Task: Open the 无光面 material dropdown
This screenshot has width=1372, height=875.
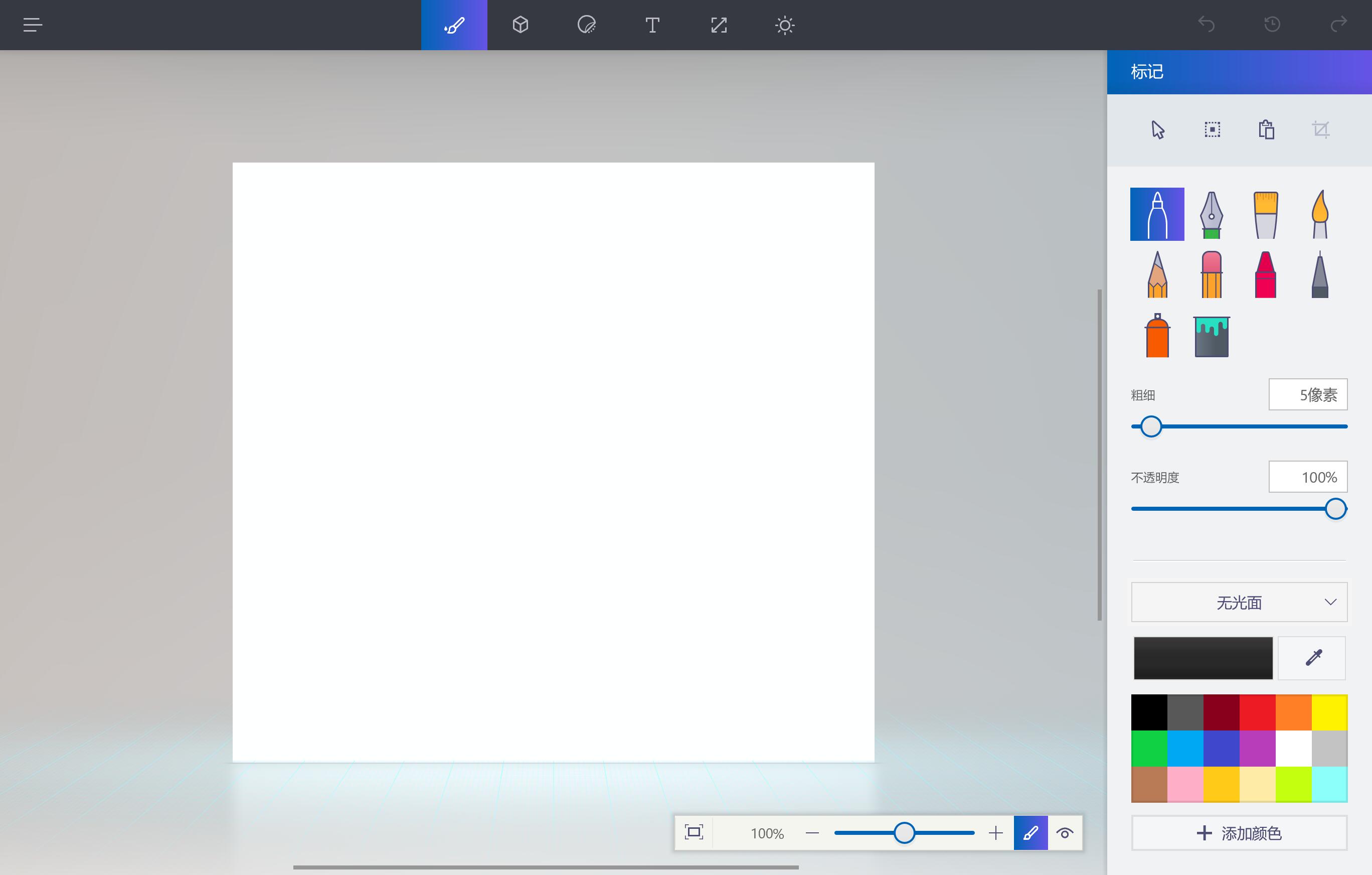Action: (x=1239, y=602)
